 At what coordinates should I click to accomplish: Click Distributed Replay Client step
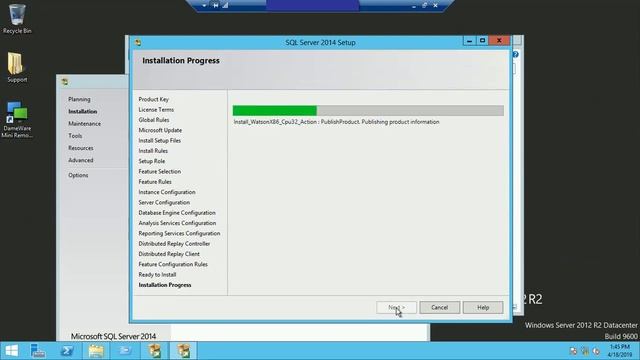pyautogui.click(x=169, y=254)
